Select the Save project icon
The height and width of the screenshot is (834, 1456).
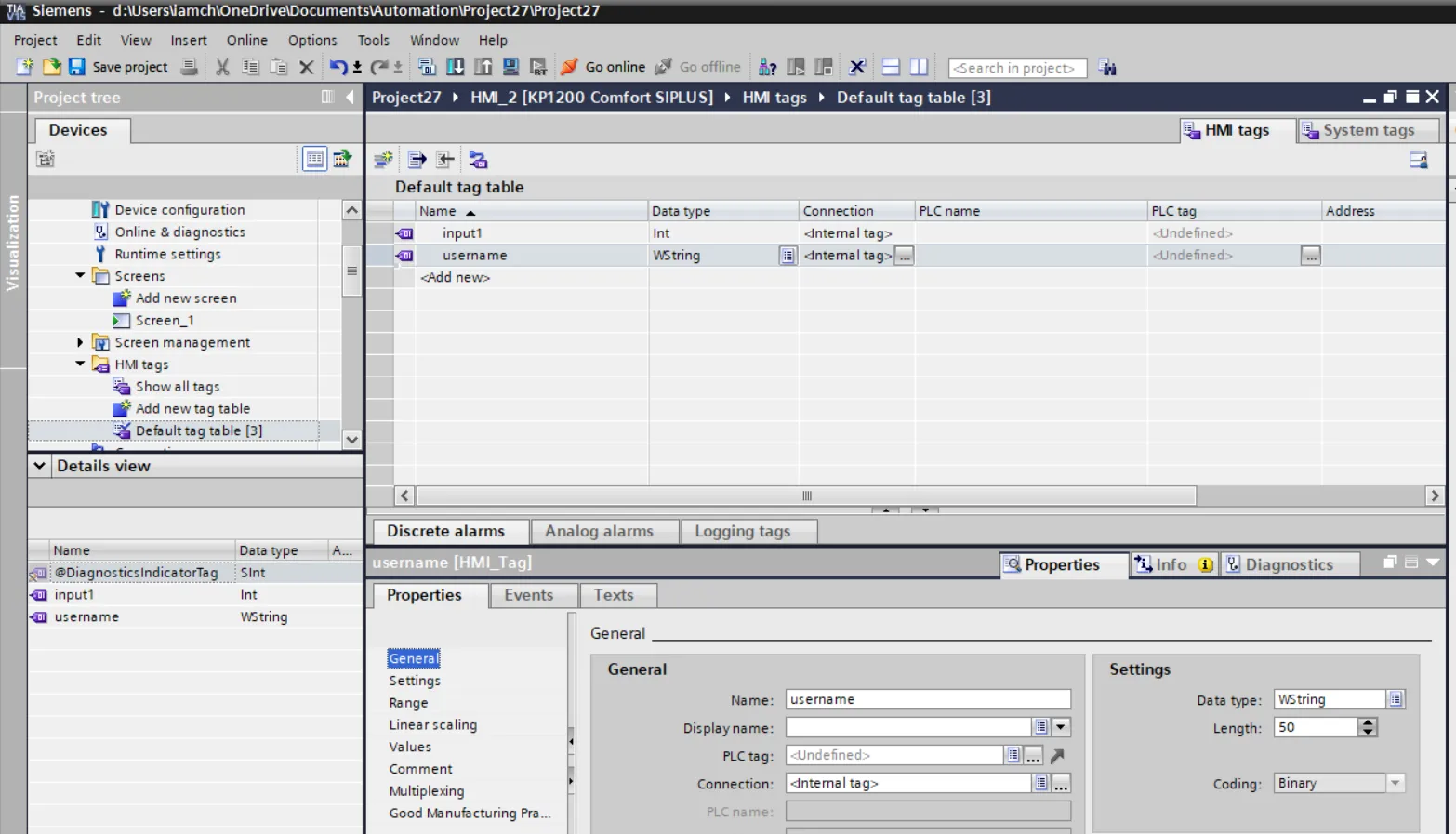click(x=77, y=66)
